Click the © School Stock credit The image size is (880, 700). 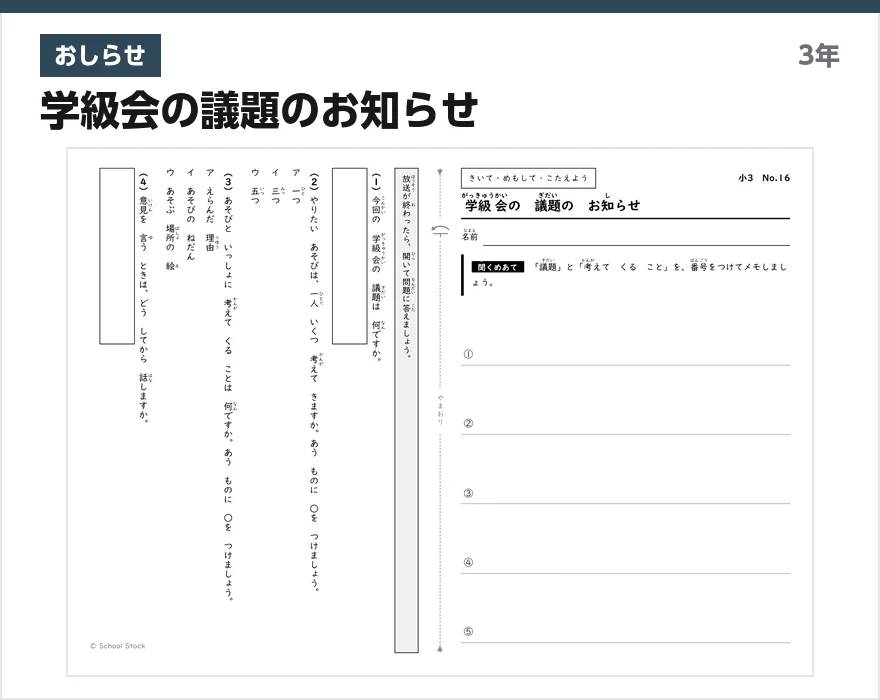[118, 646]
